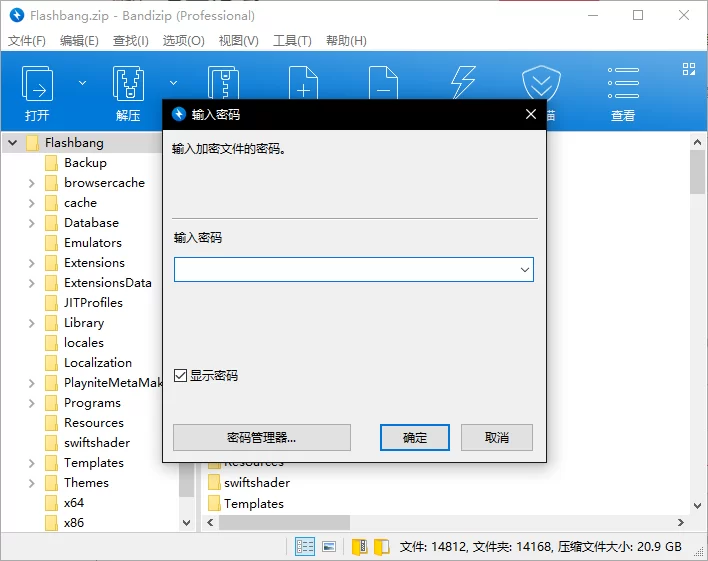Select image preview view in status bar

[329, 547]
